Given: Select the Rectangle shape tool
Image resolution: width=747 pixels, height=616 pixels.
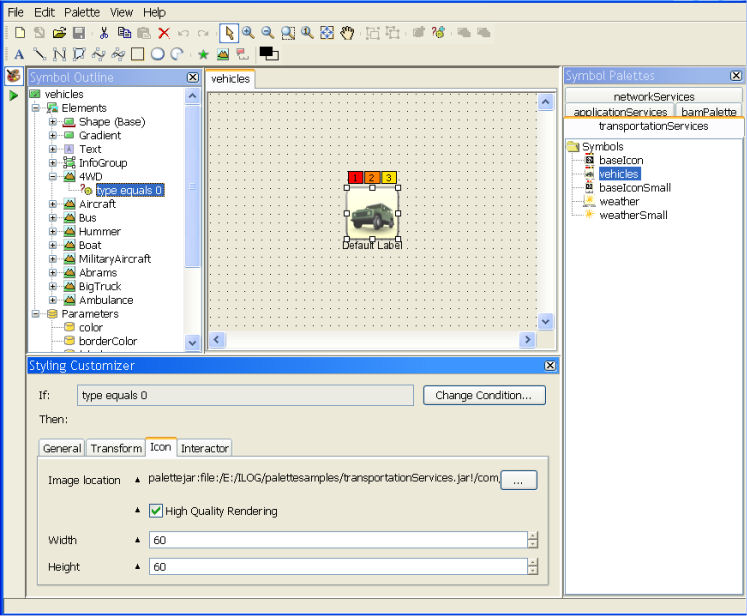Looking at the screenshot, I should 138,54.
